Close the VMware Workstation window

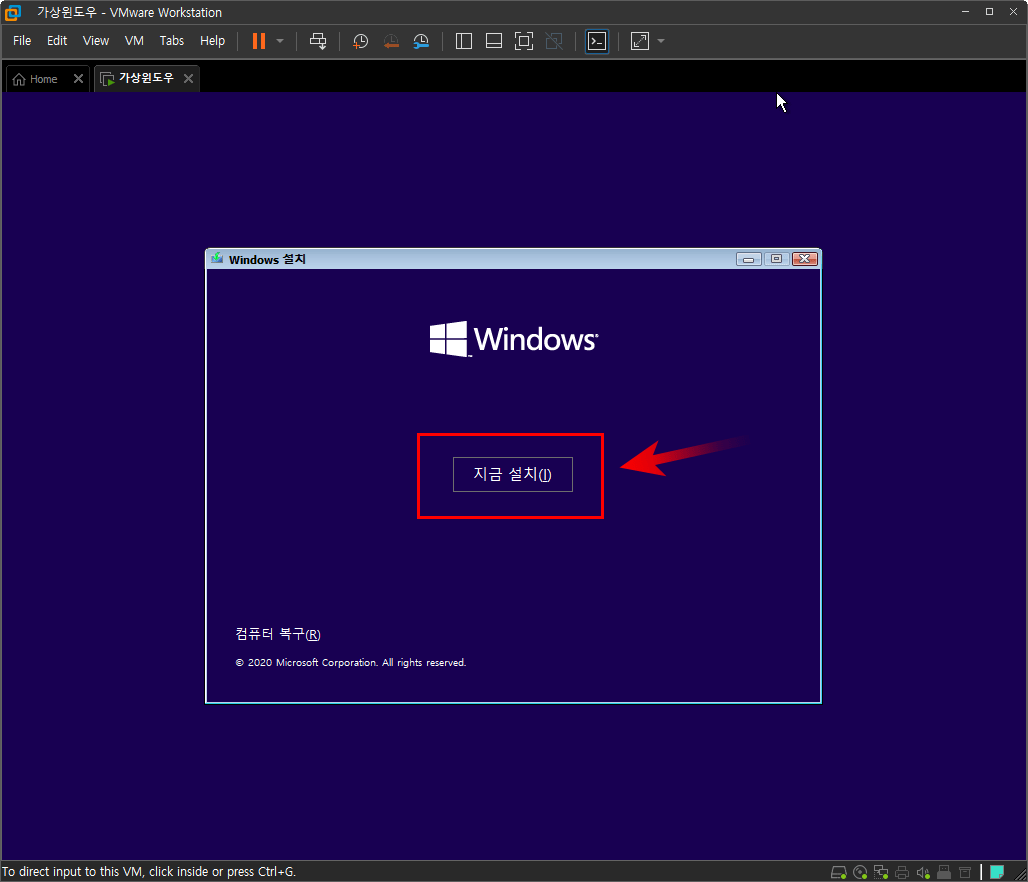1014,12
